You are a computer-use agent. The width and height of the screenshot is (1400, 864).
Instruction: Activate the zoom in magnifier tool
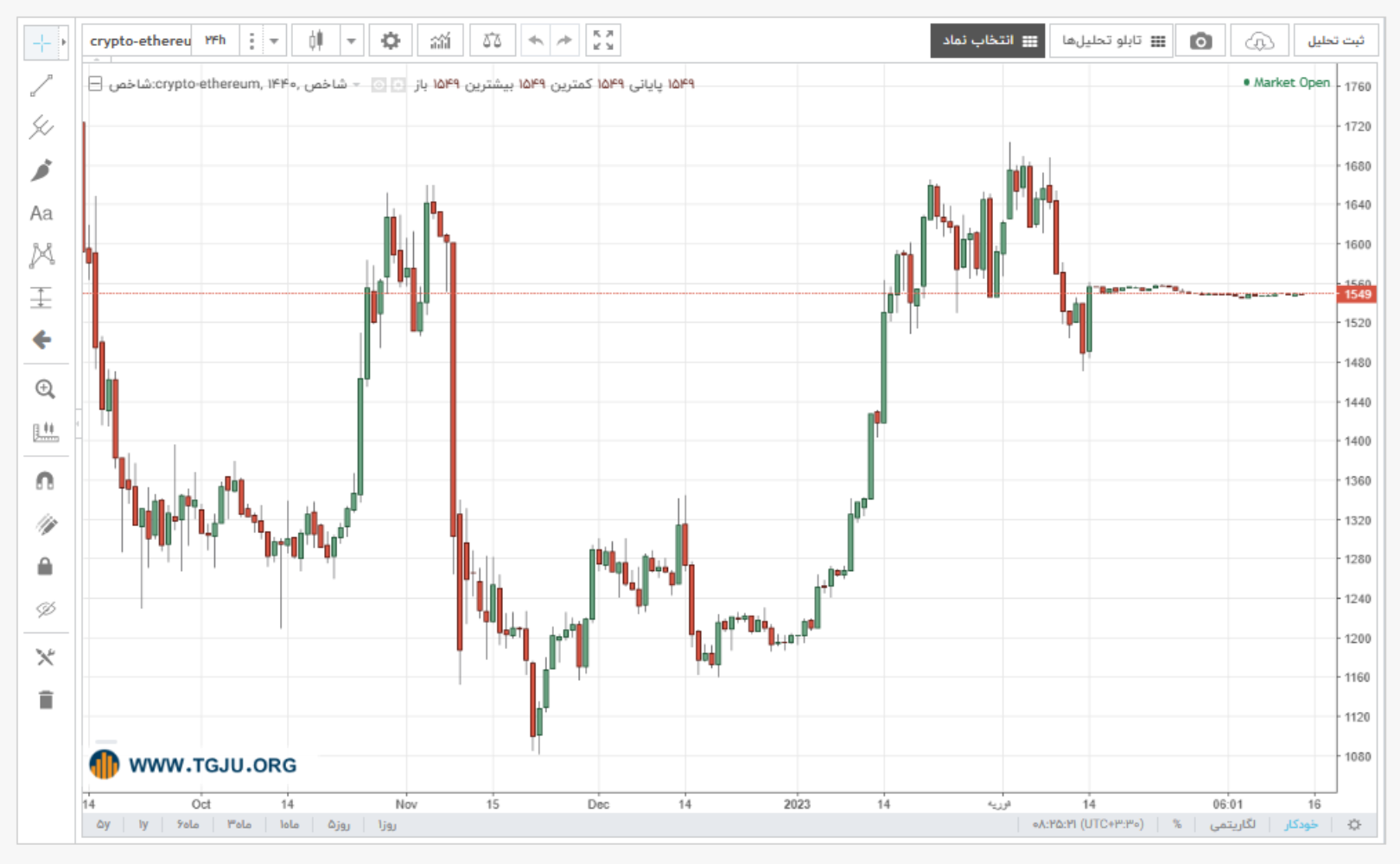coord(45,389)
